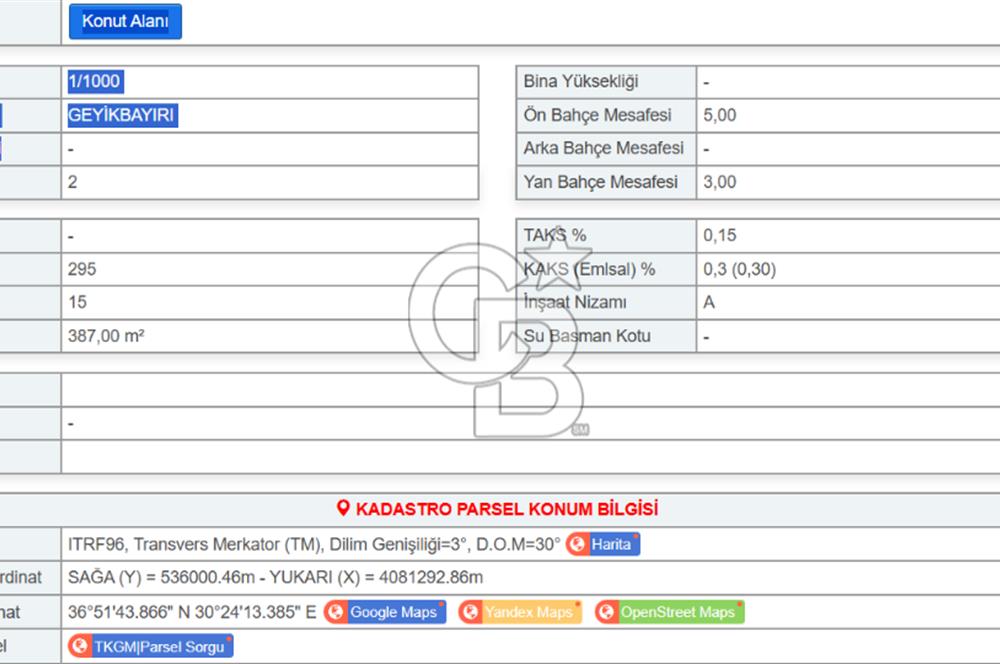Click the TKGM|Parsel Sorgu globe icon

tap(79, 646)
